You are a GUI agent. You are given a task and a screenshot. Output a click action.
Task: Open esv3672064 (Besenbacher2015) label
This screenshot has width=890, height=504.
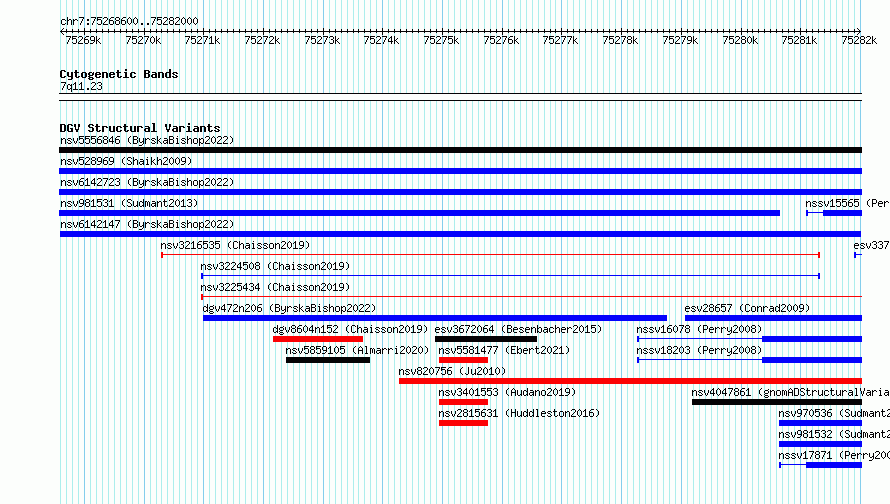(518, 329)
